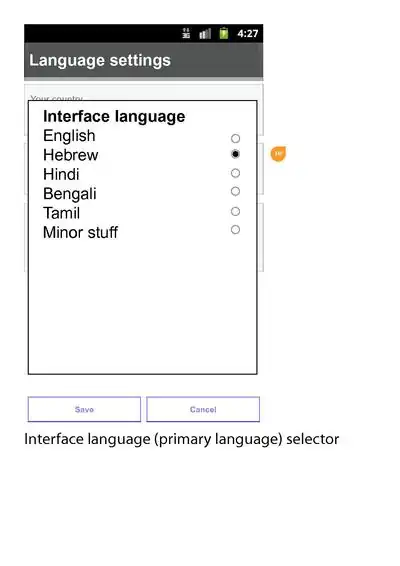Select the Hebrew radio button
The image size is (400, 566).
[235, 154]
